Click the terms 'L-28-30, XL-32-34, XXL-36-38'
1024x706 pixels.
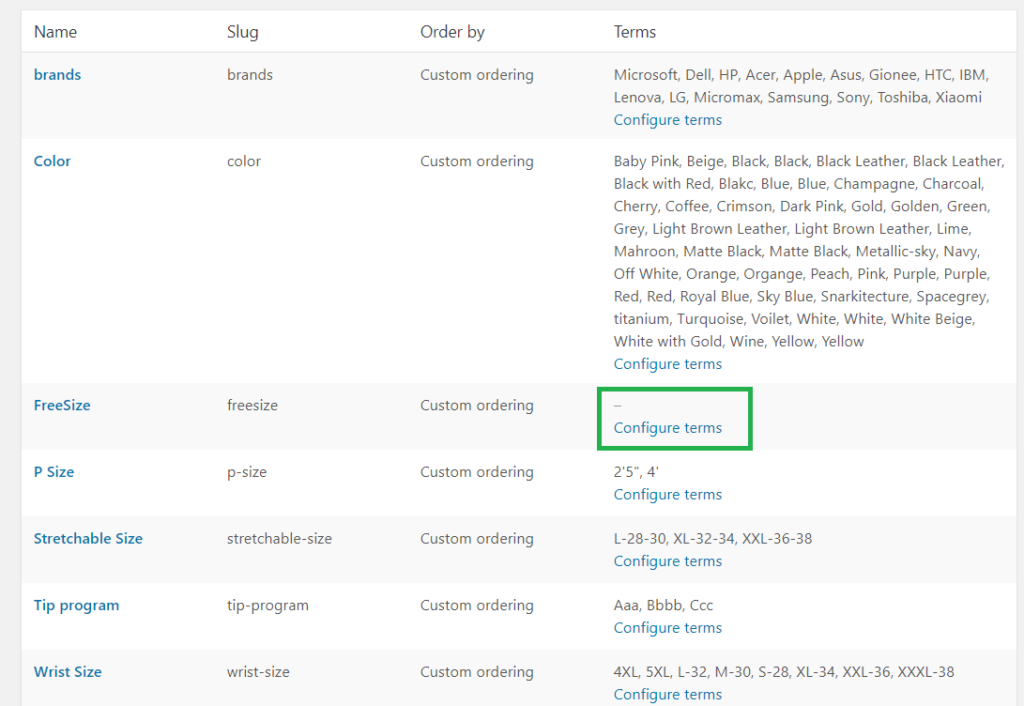[x=713, y=539]
